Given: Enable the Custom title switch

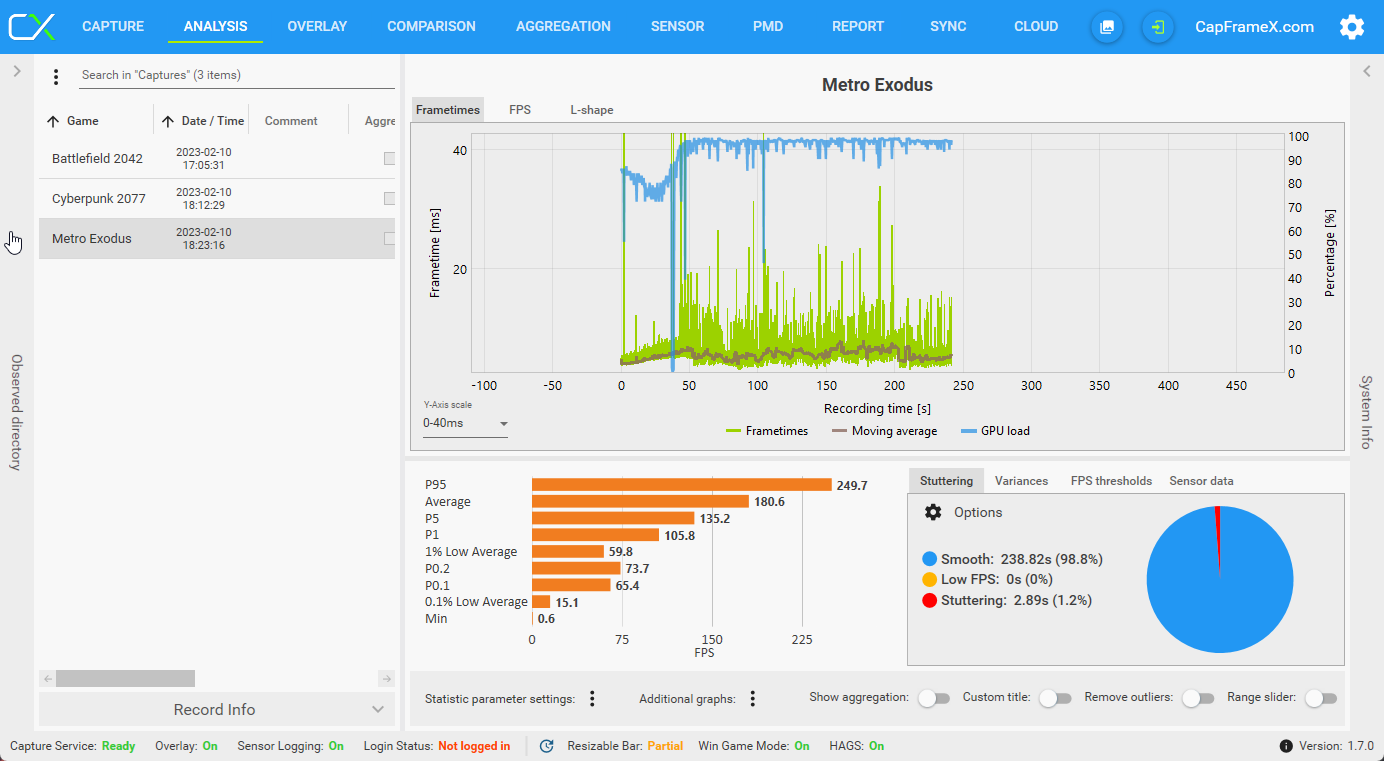Looking at the screenshot, I should [1054, 698].
